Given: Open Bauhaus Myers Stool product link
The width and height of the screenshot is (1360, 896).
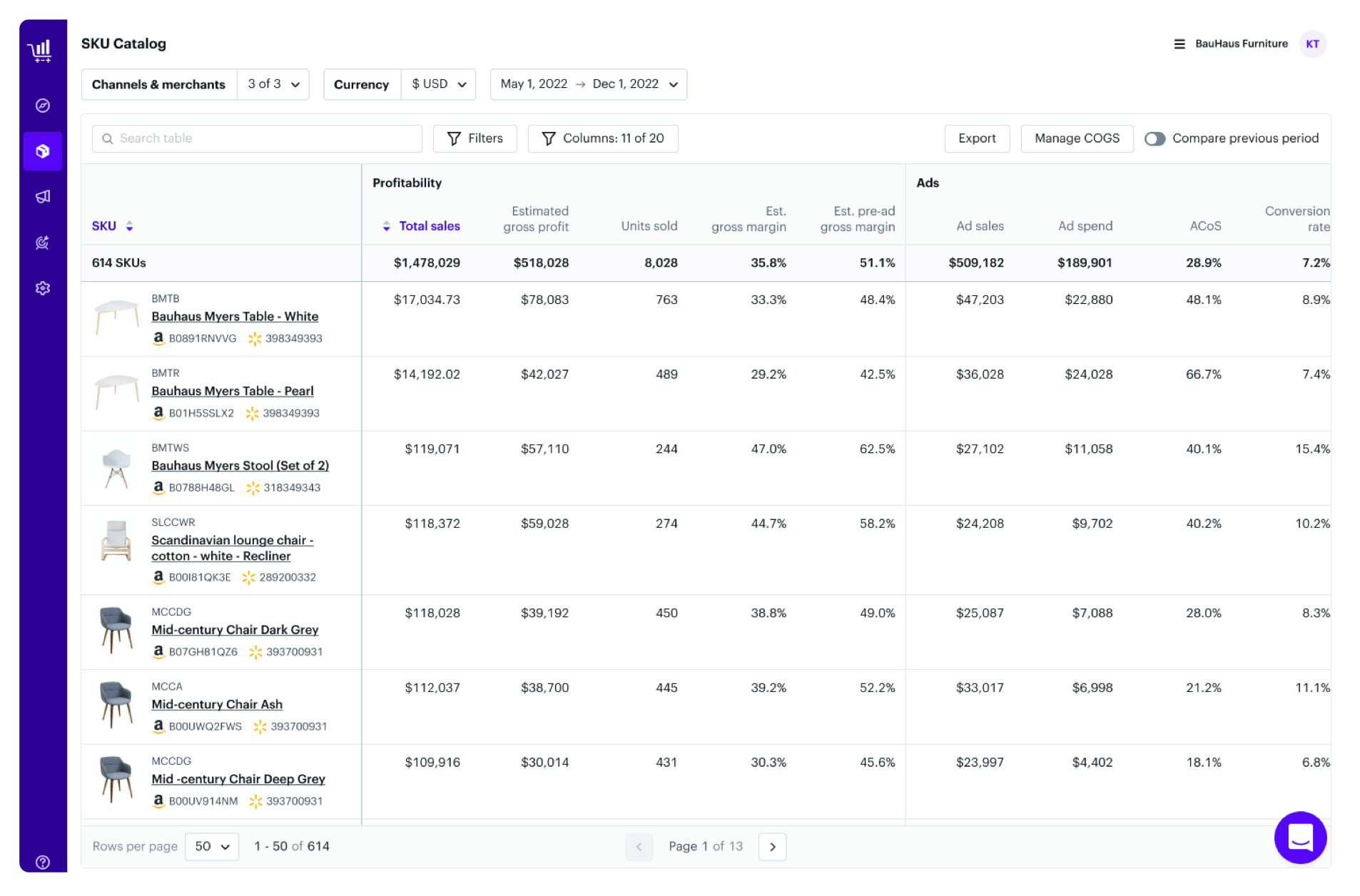Looking at the screenshot, I should pyautogui.click(x=240, y=465).
